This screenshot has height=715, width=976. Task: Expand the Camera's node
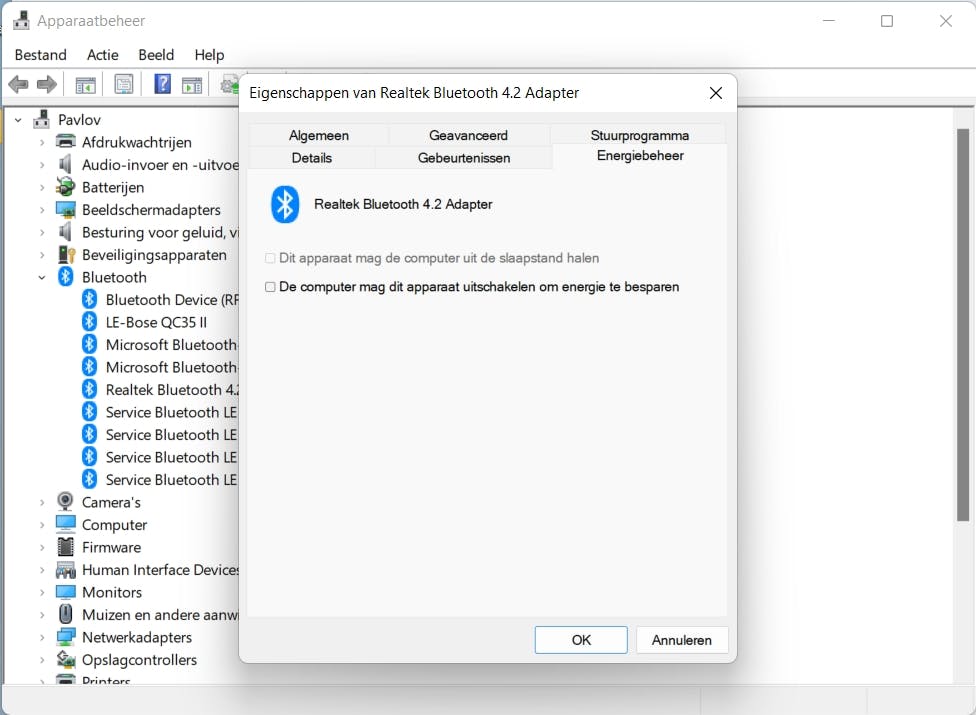click(x=42, y=502)
